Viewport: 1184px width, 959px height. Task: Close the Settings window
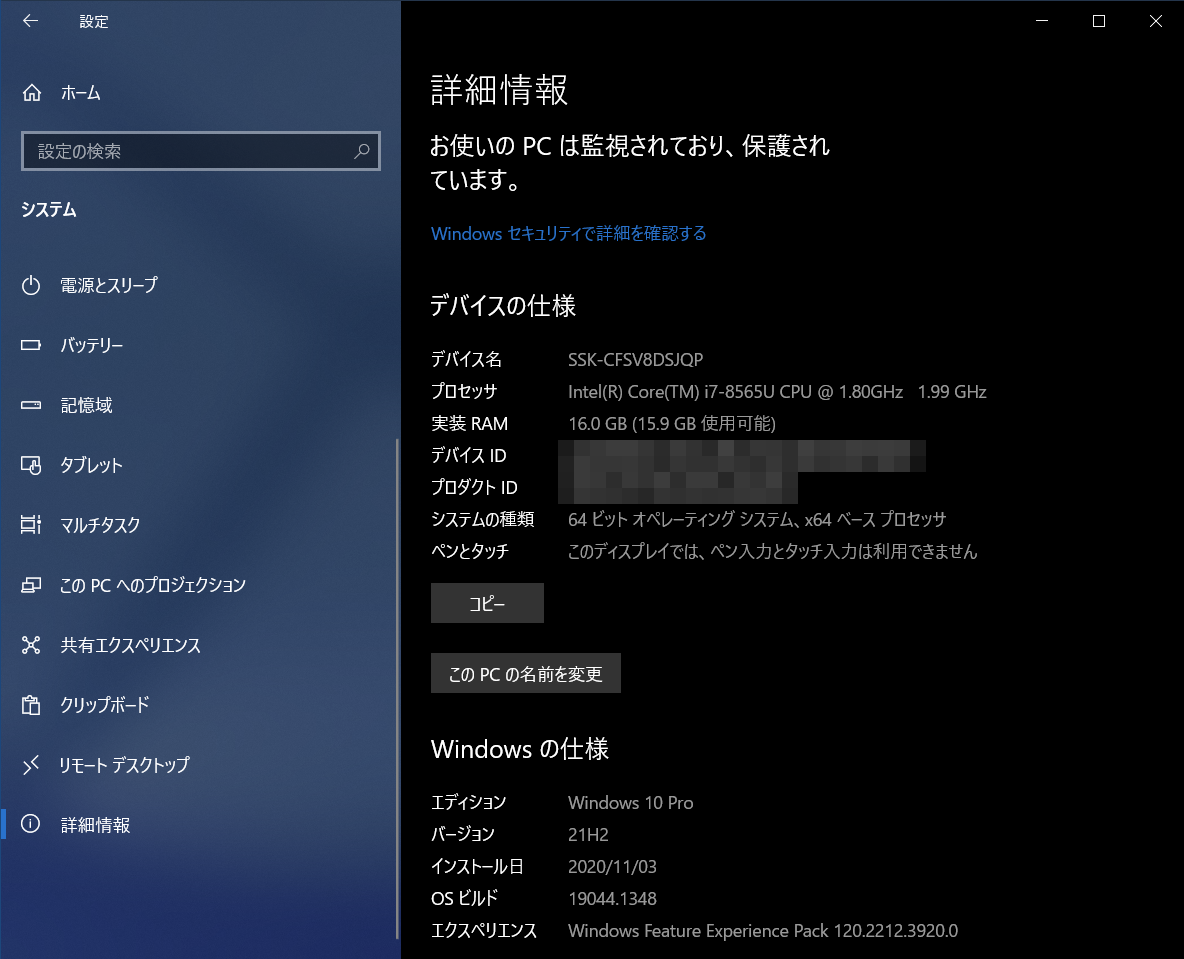(x=1155, y=21)
